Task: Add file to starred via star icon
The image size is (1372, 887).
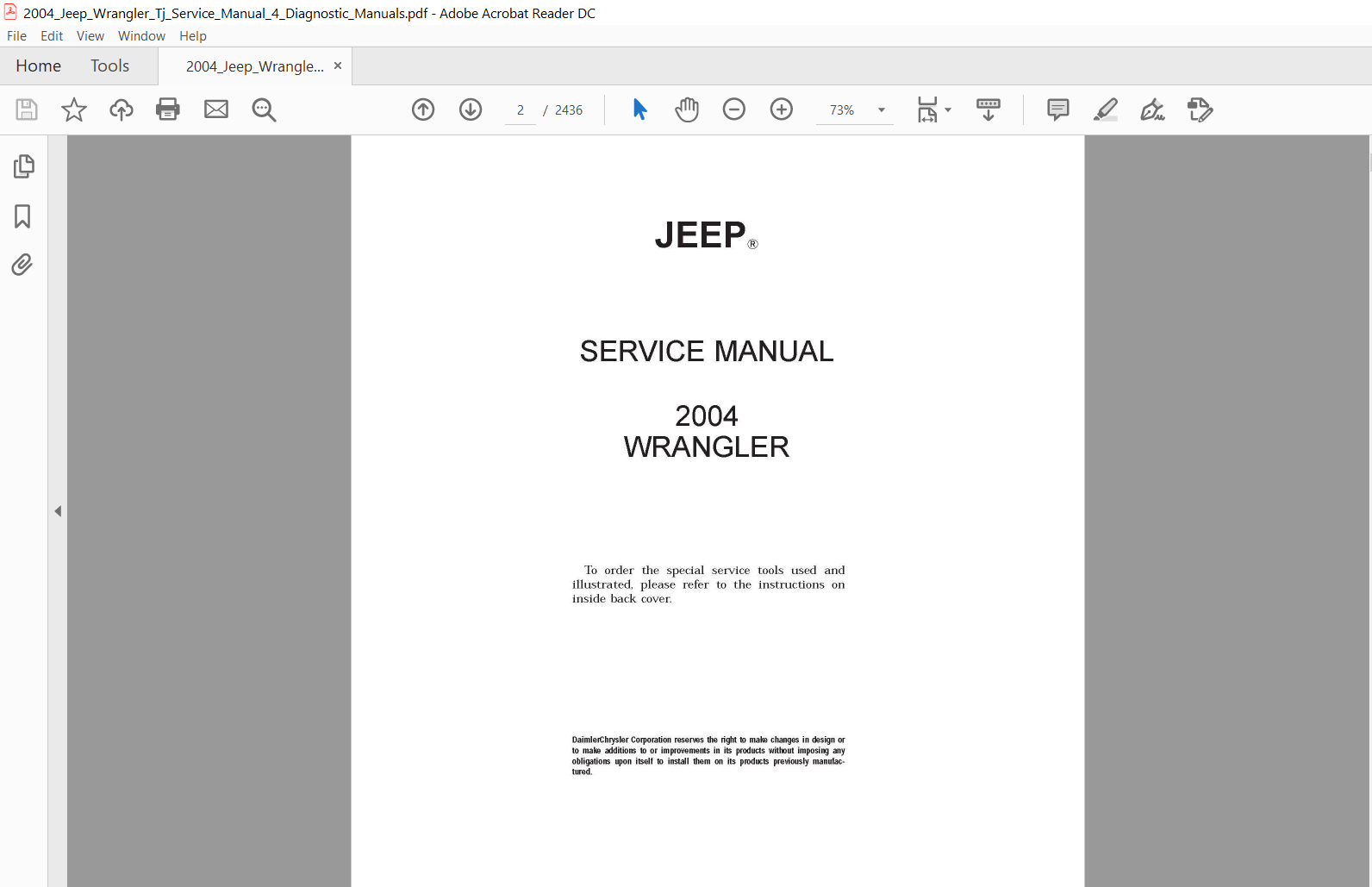Action: (74, 109)
